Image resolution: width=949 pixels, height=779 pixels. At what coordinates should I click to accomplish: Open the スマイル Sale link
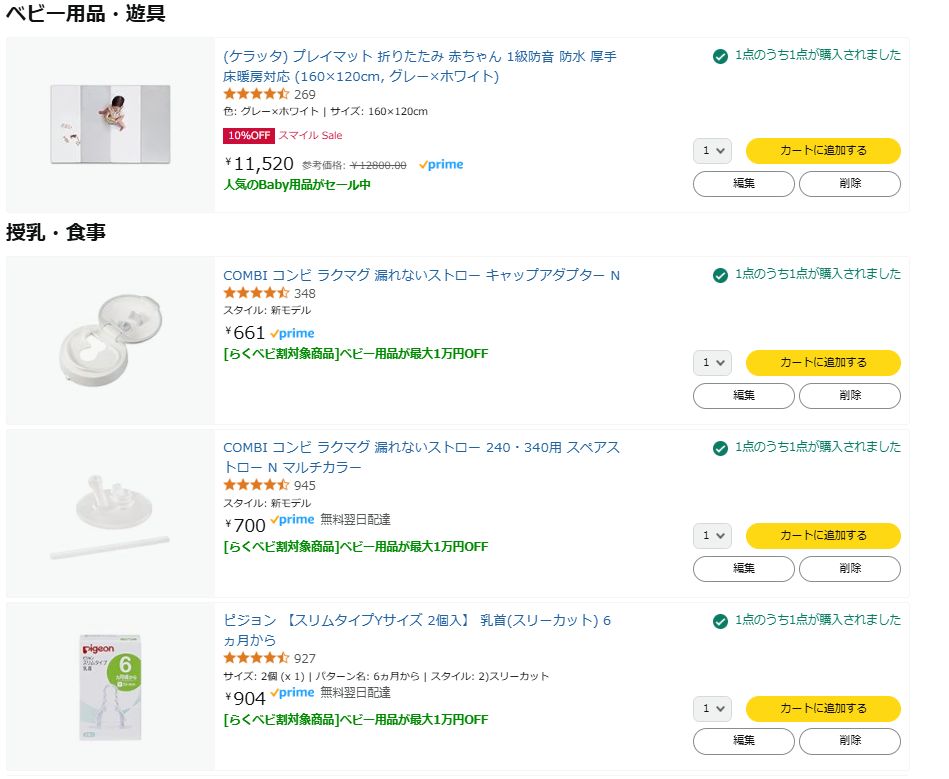310,136
